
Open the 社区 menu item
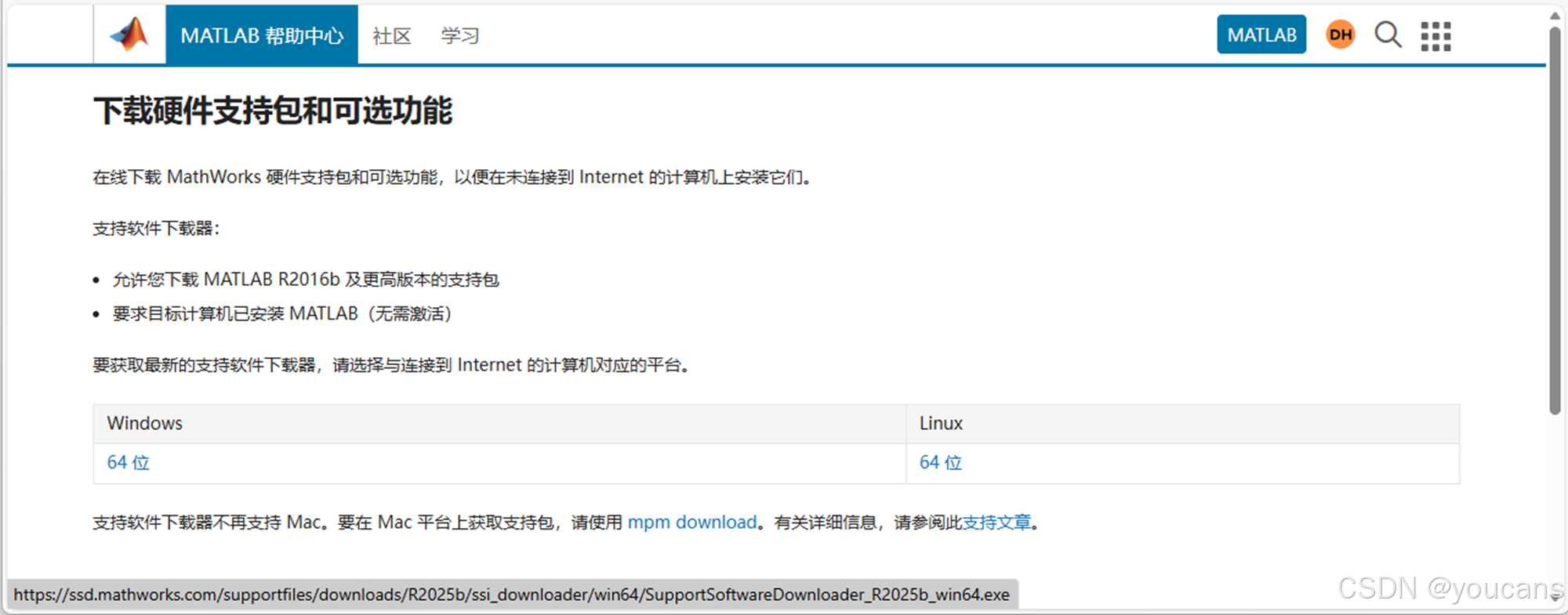tap(392, 36)
